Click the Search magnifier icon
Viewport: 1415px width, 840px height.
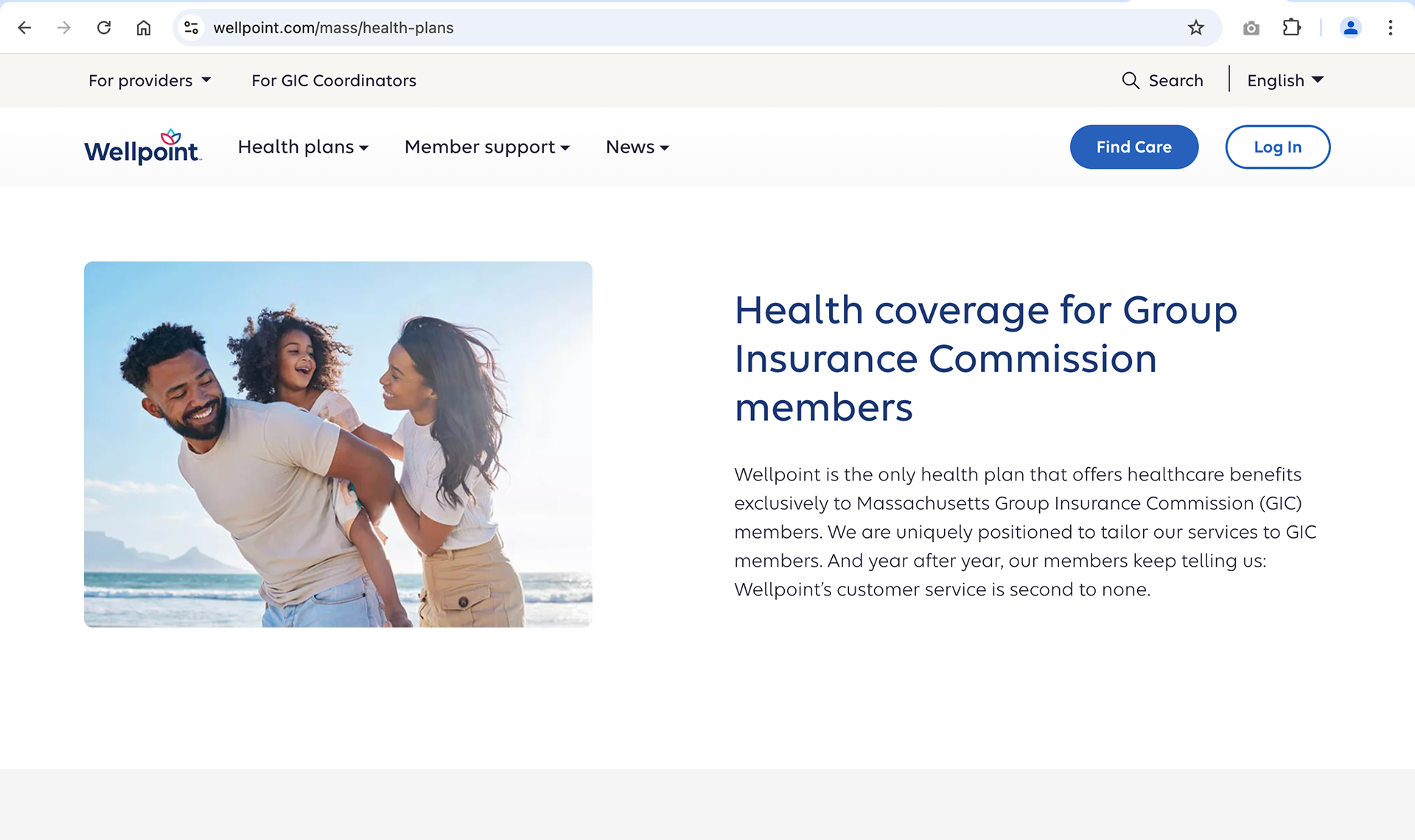pyautogui.click(x=1130, y=80)
